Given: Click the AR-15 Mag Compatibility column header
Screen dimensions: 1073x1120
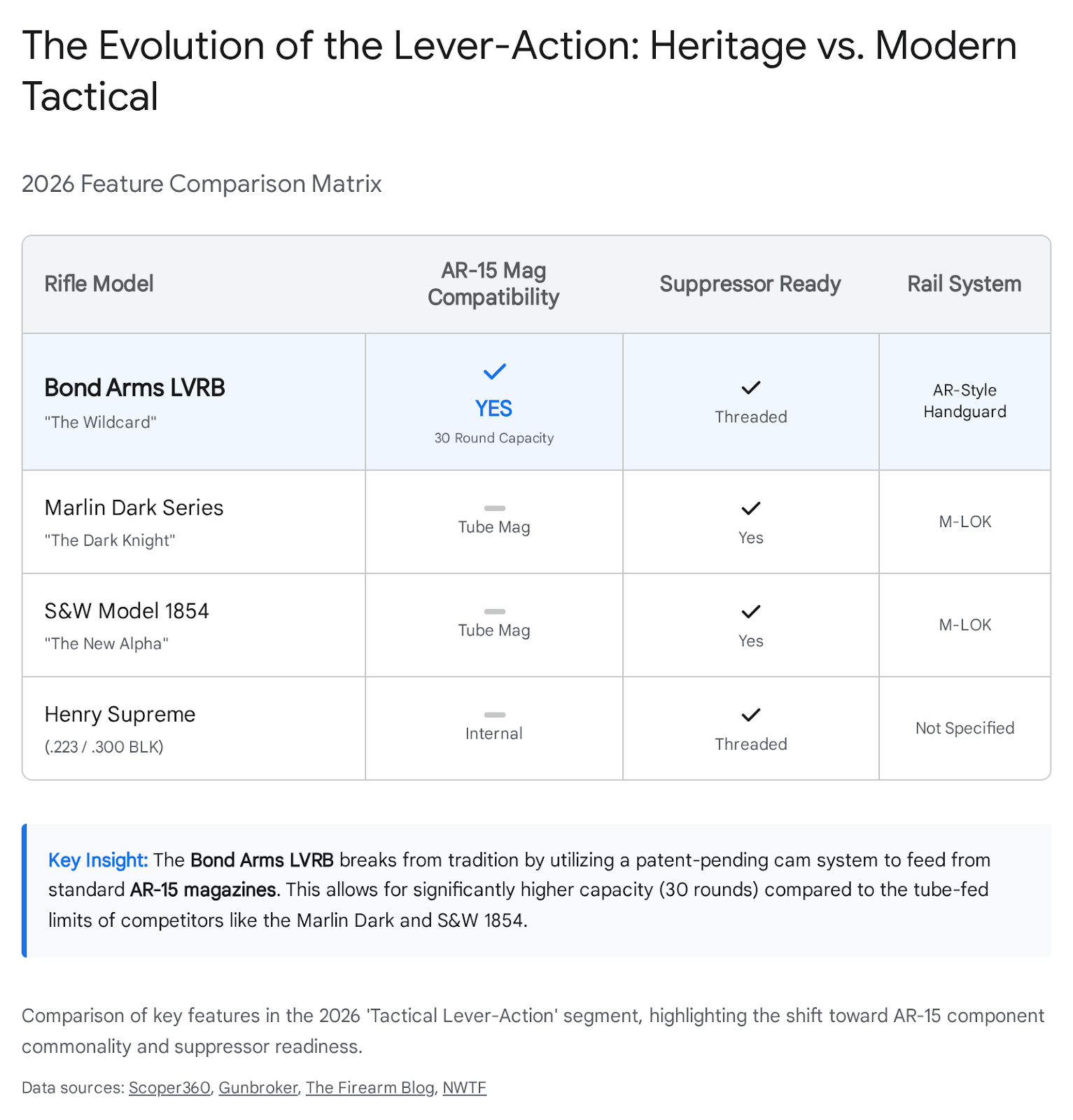Looking at the screenshot, I should point(493,284).
